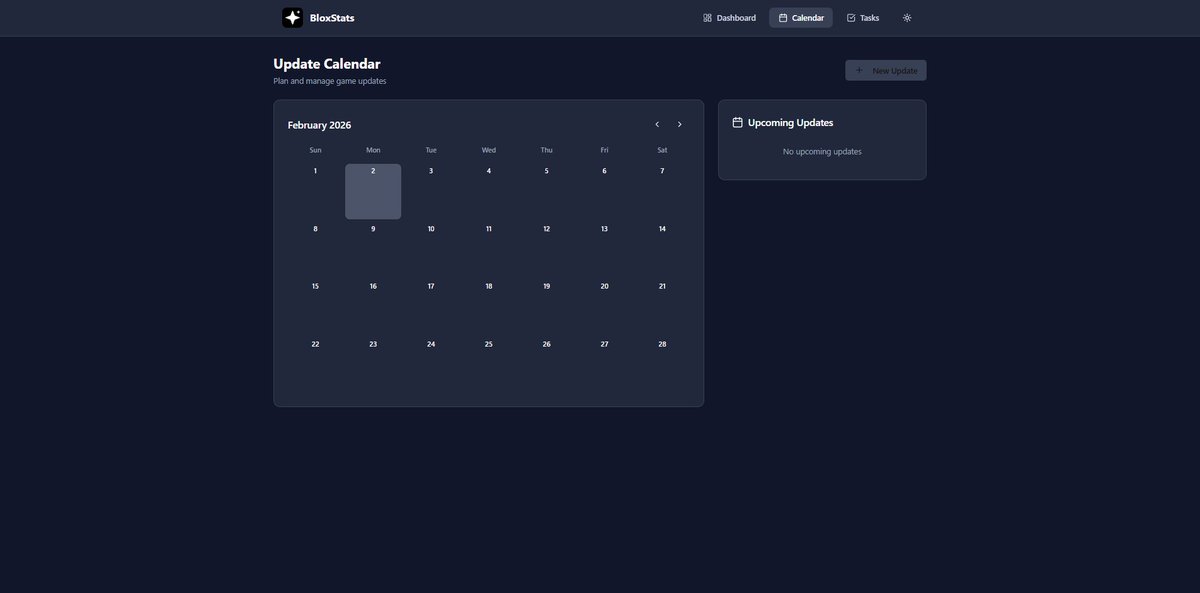Image resolution: width=1200 pixels, height=593 pixels.
Task: Click on February 7
Action: click(x=662, y=192)
